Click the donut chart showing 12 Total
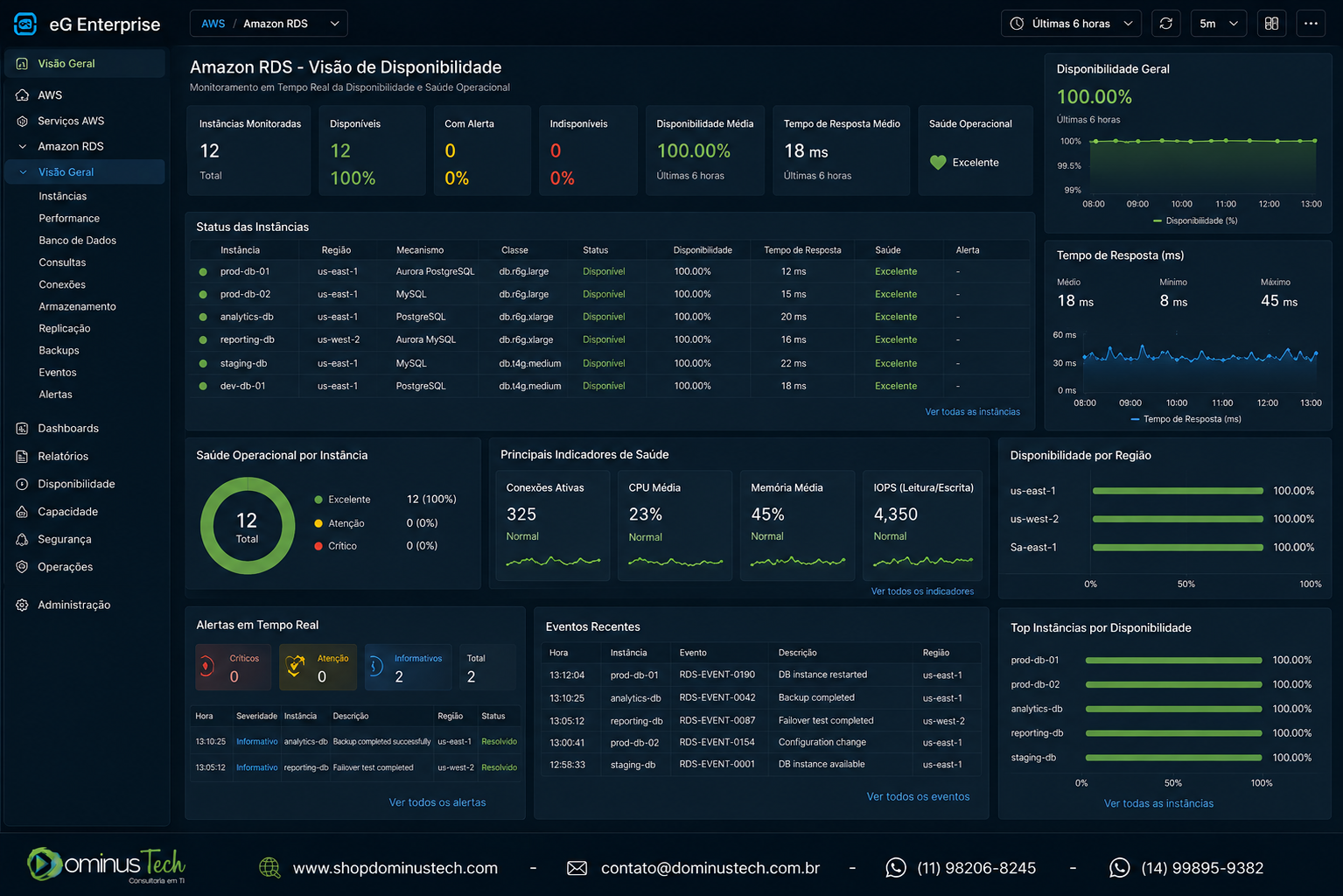The image size is (1343, 896). click(248, 525)
